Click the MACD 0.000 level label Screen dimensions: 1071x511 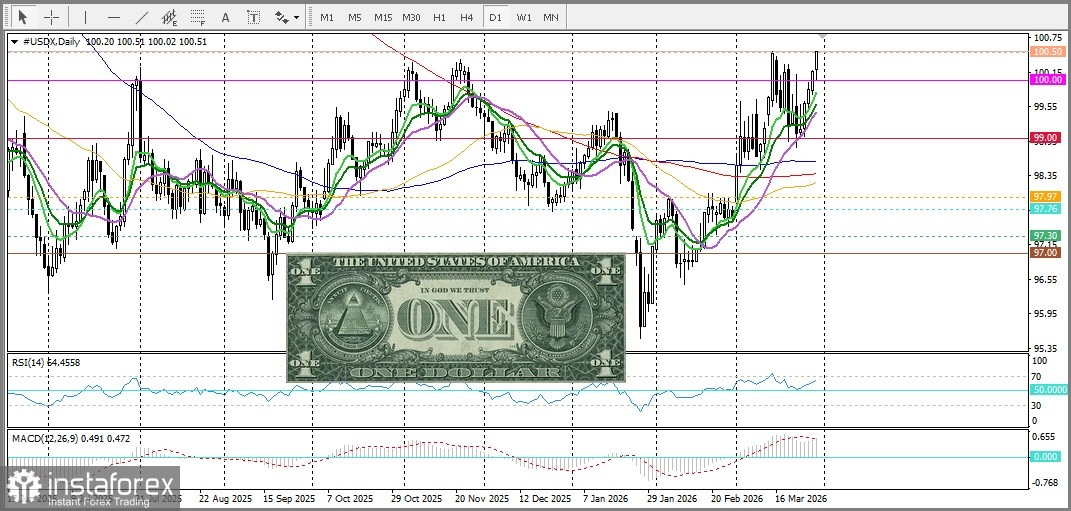1045,456
